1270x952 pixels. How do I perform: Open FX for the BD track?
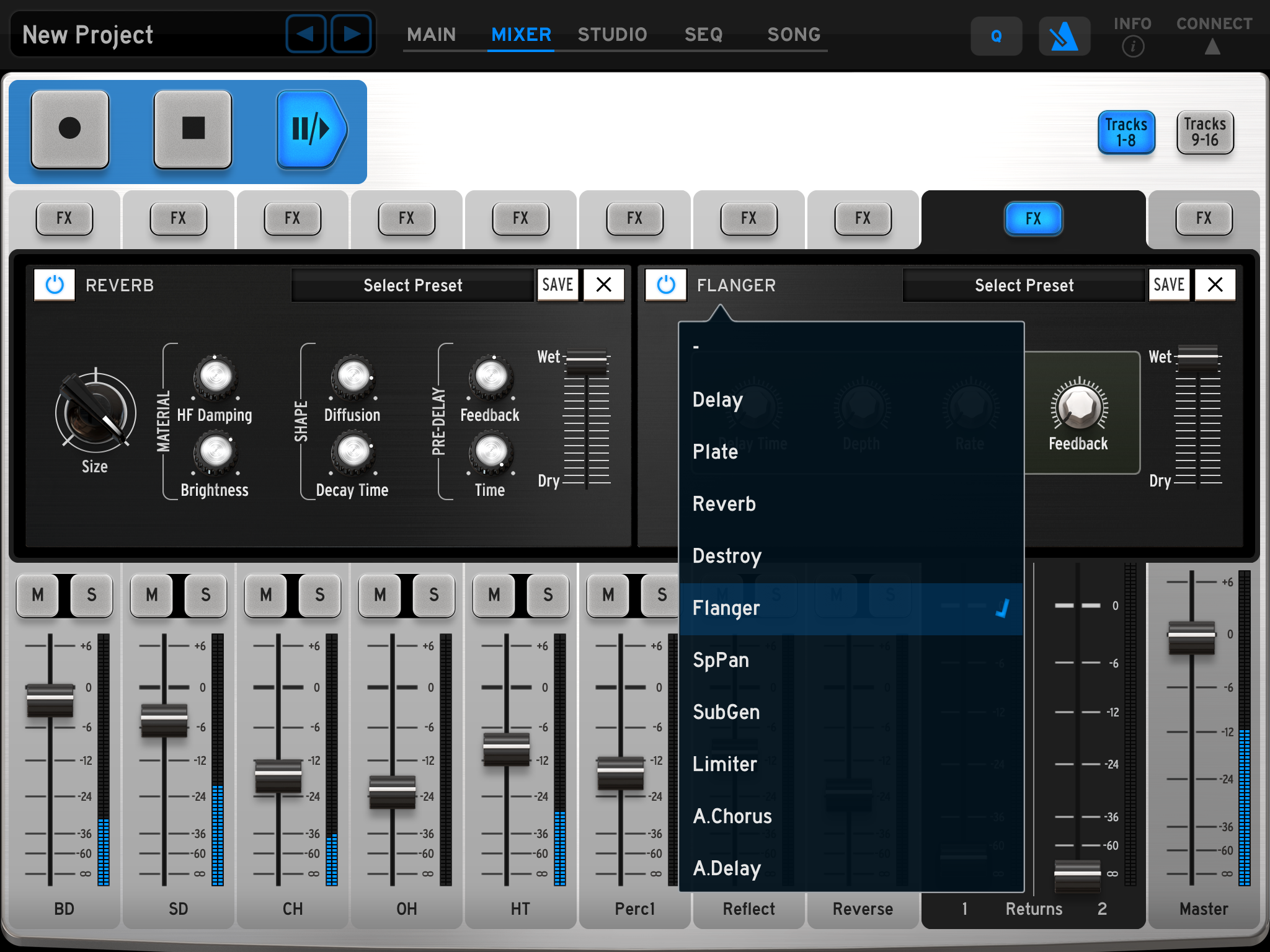(x=64, y=218)
